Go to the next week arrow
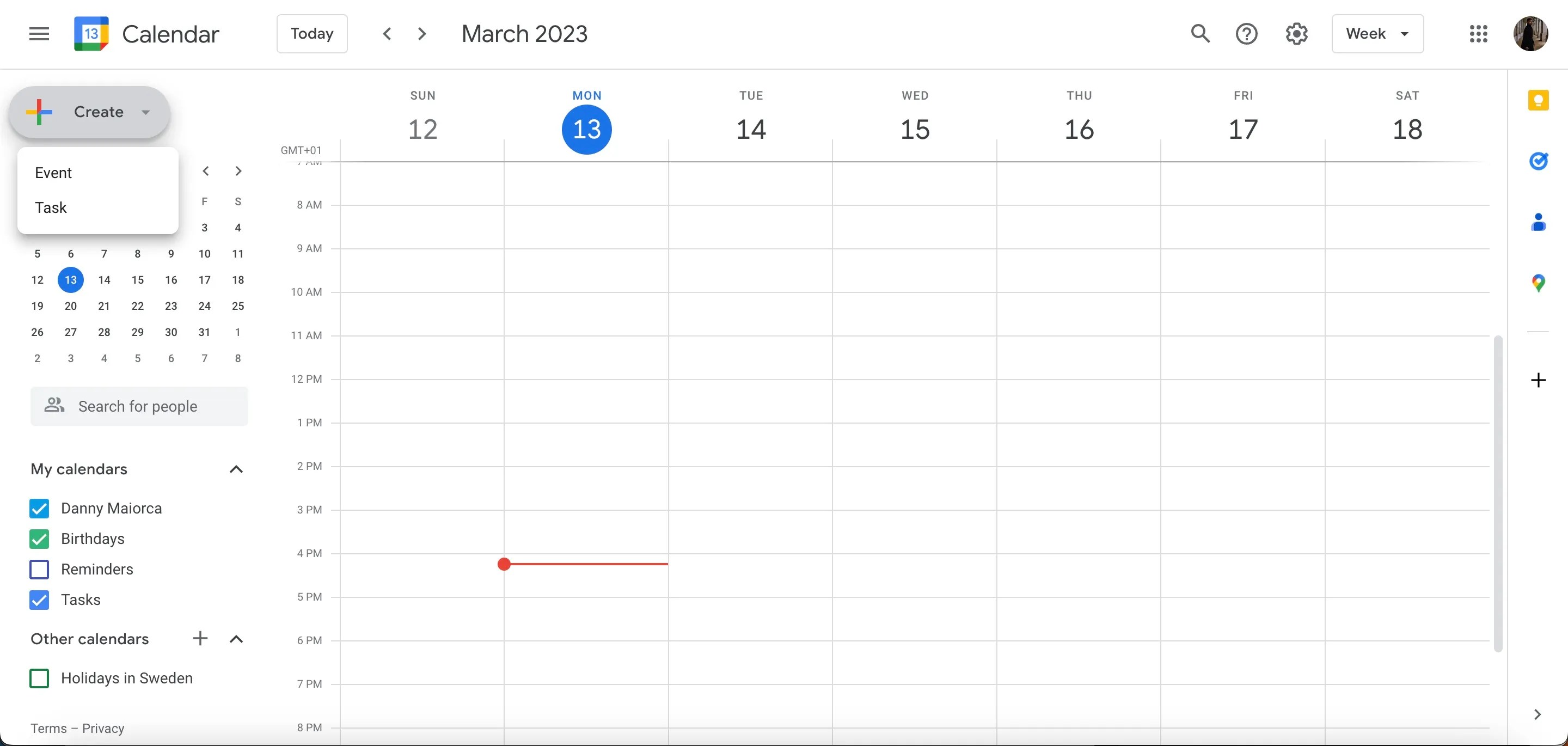The width and height of the screenshot is (1568, 746). pos(422,34)
